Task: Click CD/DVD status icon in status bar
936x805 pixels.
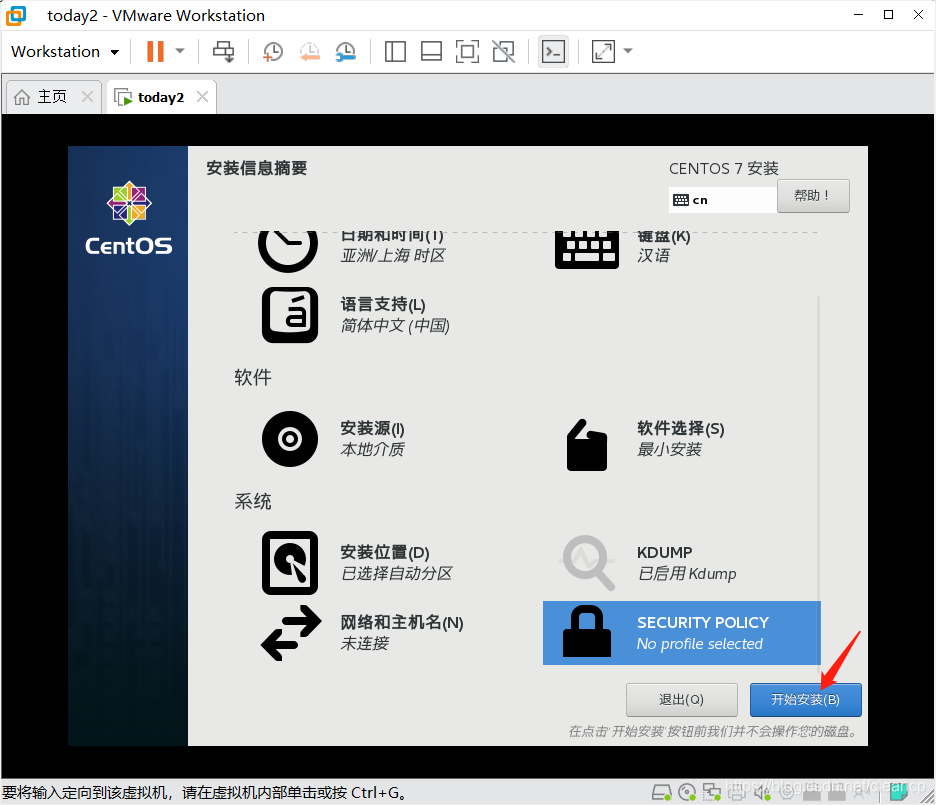Action: coord(687,792)
